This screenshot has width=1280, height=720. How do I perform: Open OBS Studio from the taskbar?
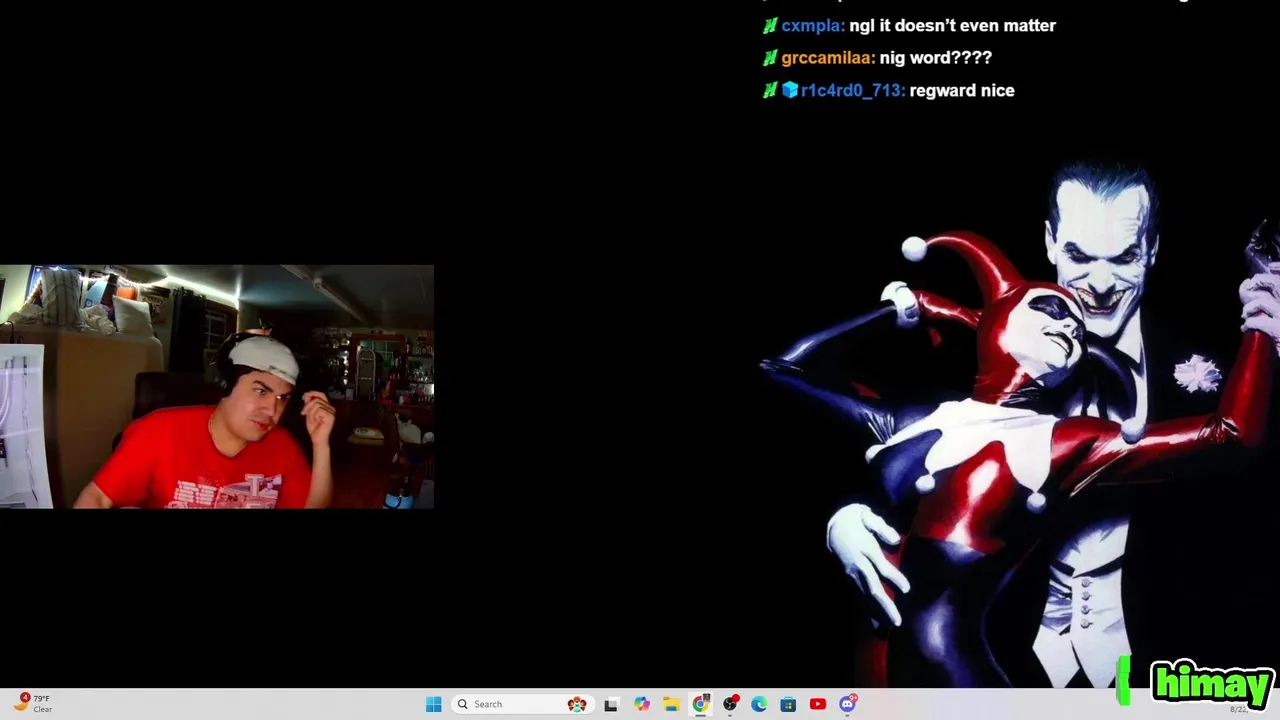pos(730,704)
